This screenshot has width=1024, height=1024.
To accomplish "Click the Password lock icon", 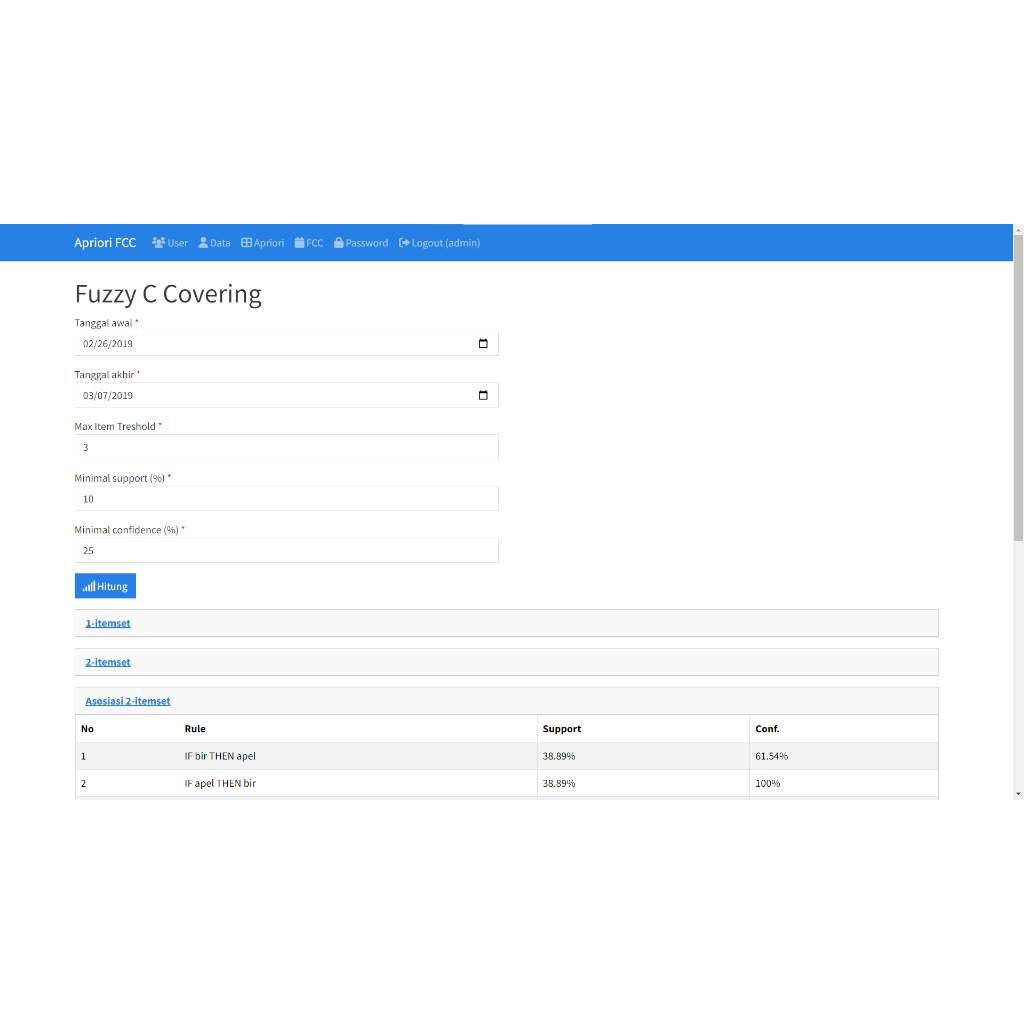I will click(339, 243).
